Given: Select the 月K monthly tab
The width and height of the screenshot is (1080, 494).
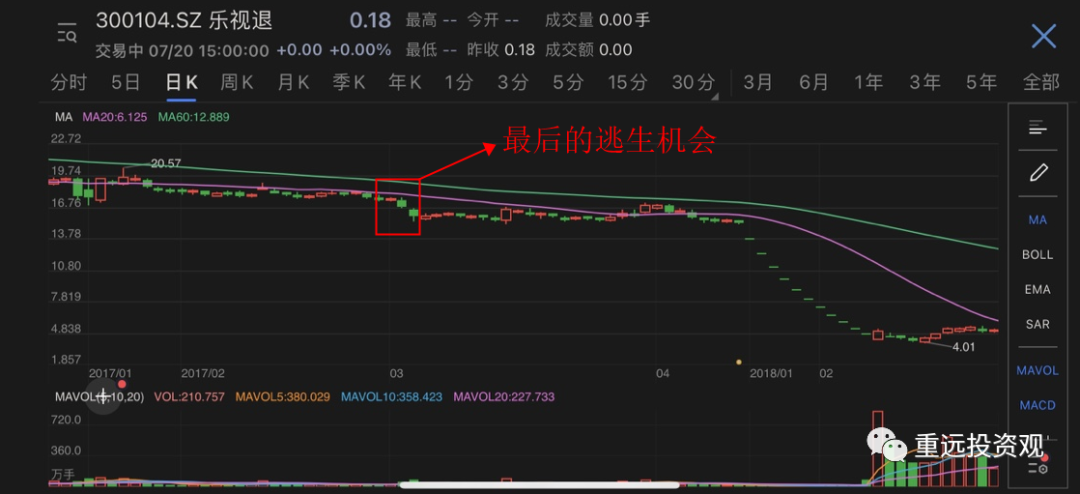Looking at the screenshot, I should (x=293, y=83).
